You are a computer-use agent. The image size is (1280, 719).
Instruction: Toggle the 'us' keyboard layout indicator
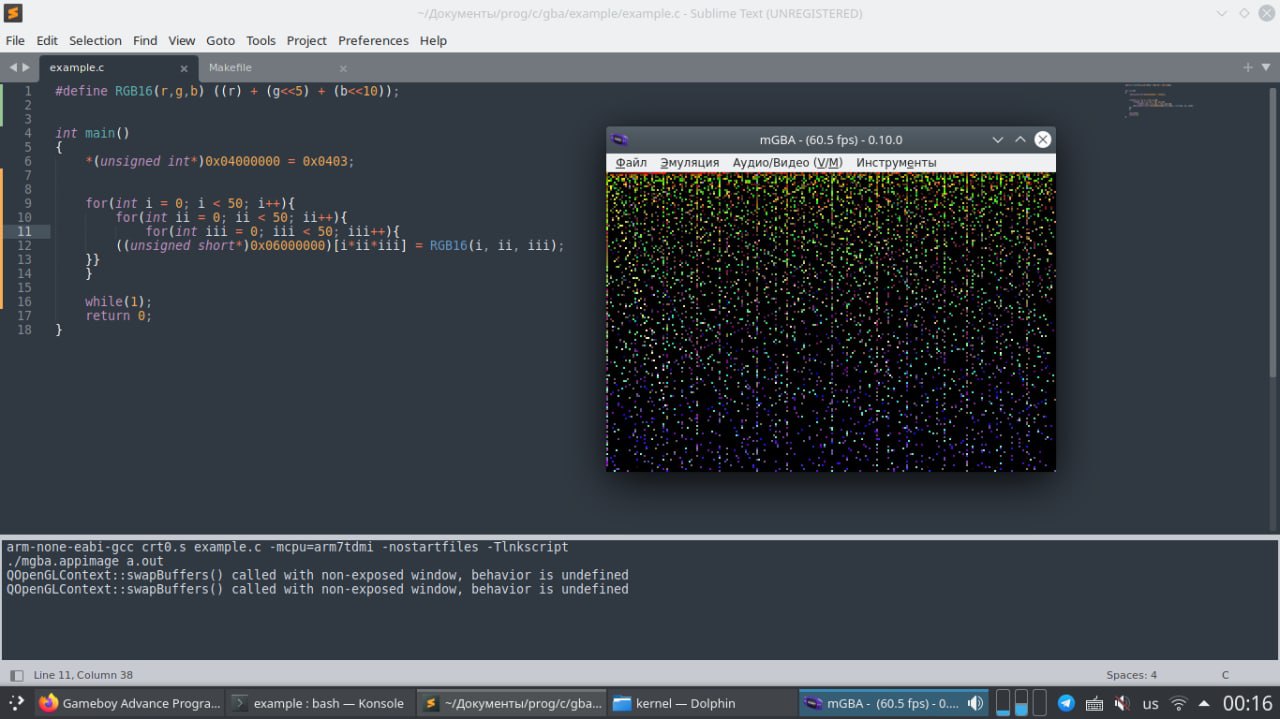(1151, 703)
